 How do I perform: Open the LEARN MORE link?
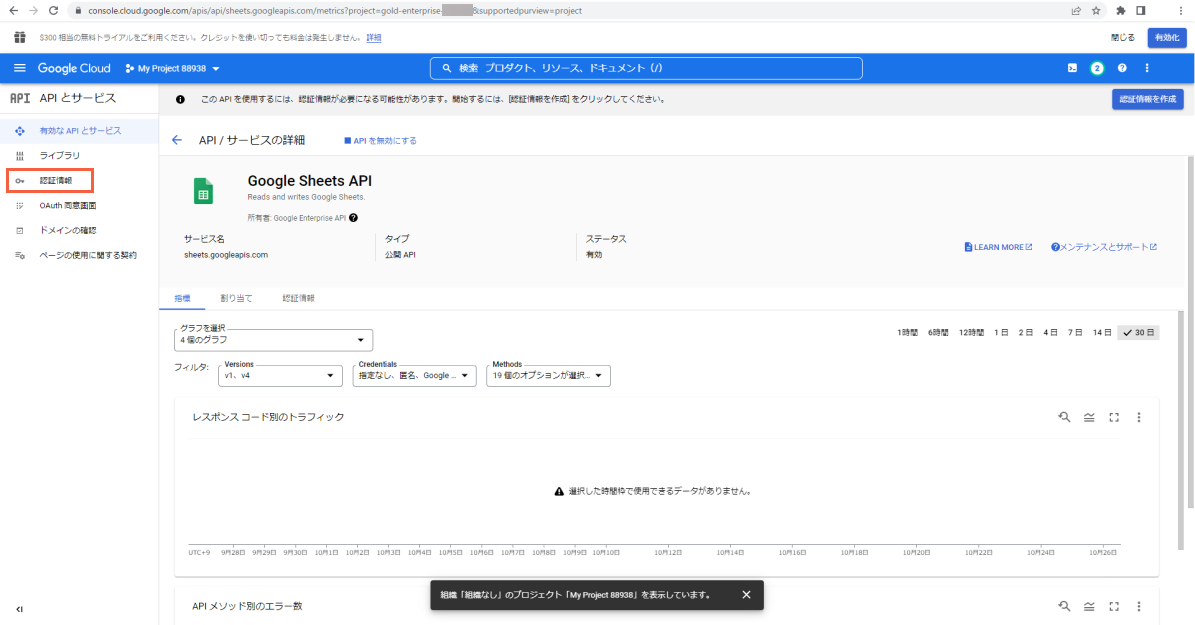[x=997, y=247]
